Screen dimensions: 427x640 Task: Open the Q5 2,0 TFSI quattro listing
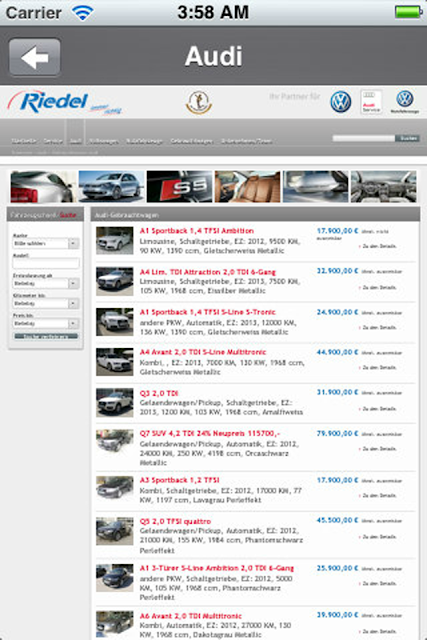click(175, 521)
